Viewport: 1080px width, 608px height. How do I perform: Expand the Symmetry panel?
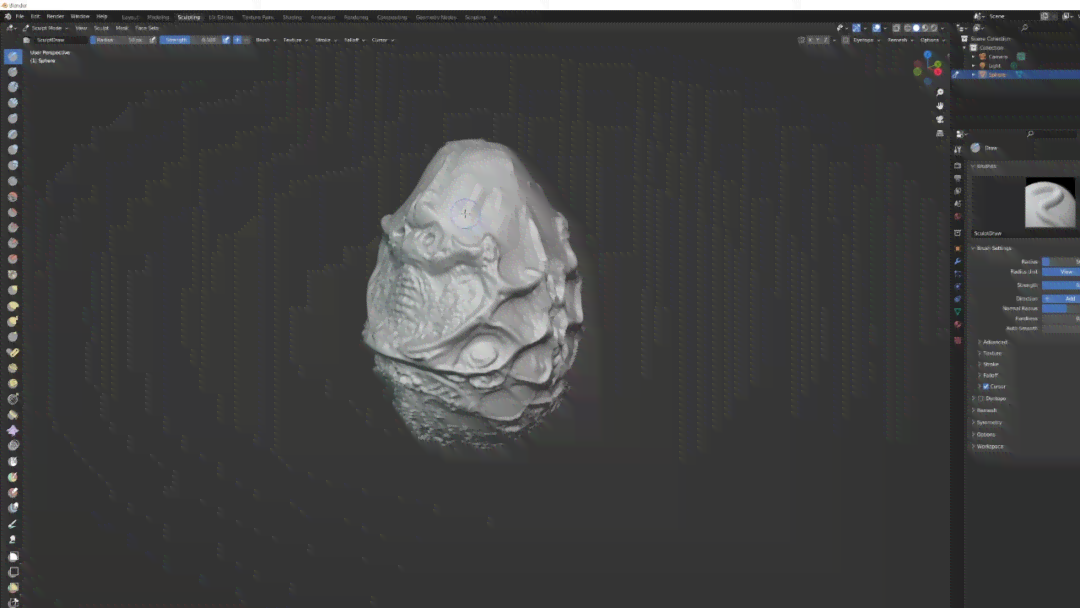pos(987,423)
